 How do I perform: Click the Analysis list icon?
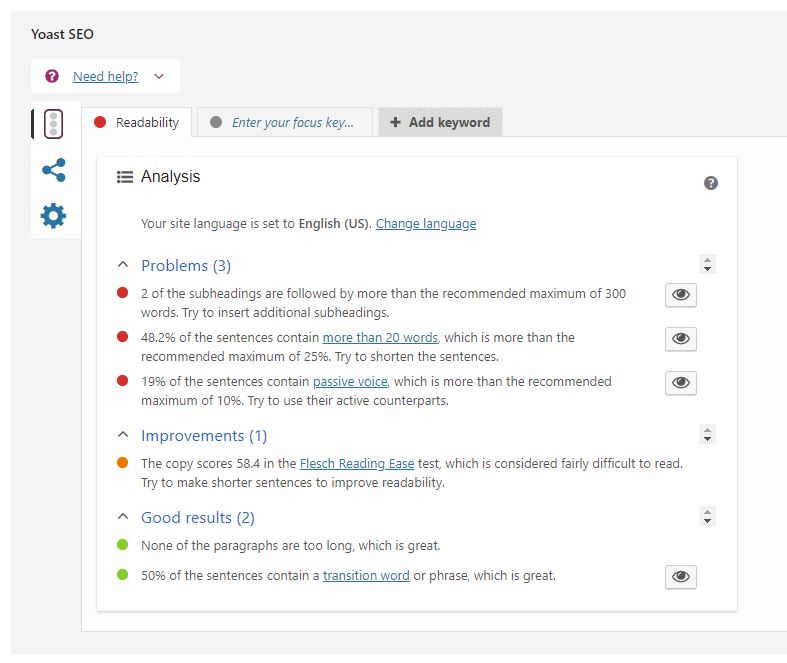125,177
